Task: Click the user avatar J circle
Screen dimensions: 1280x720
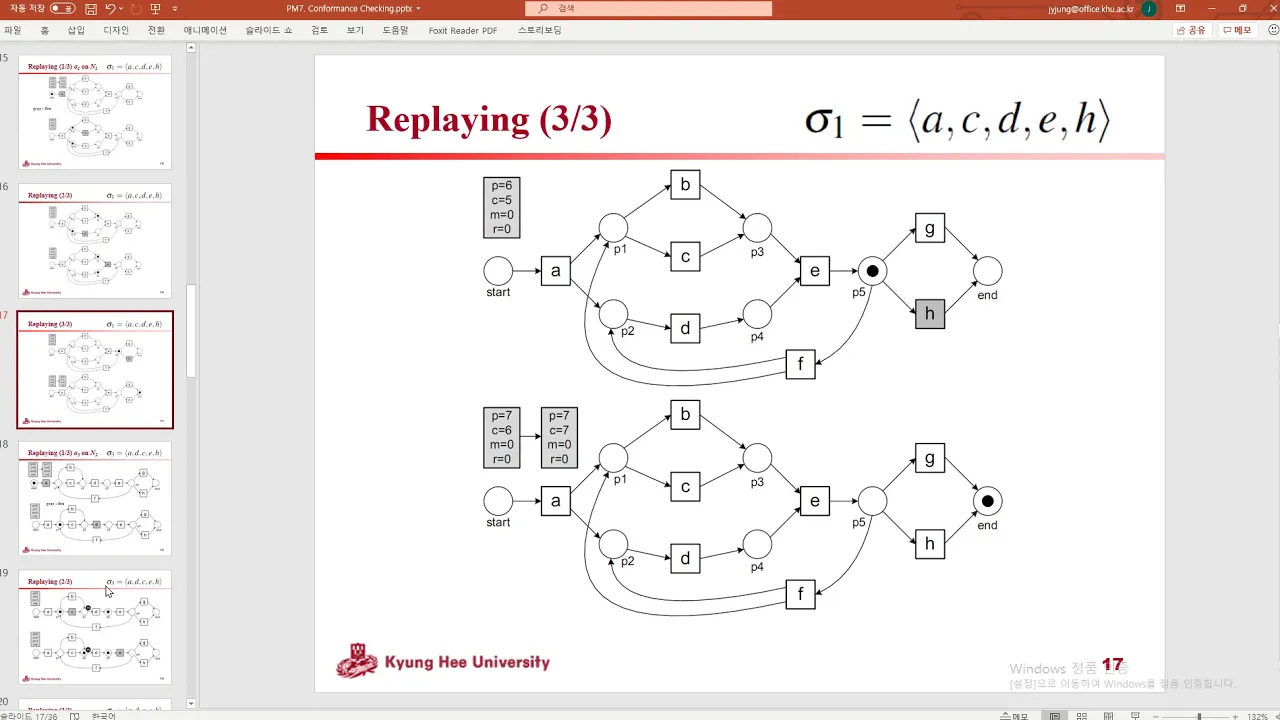Action: click(1149, 9)
